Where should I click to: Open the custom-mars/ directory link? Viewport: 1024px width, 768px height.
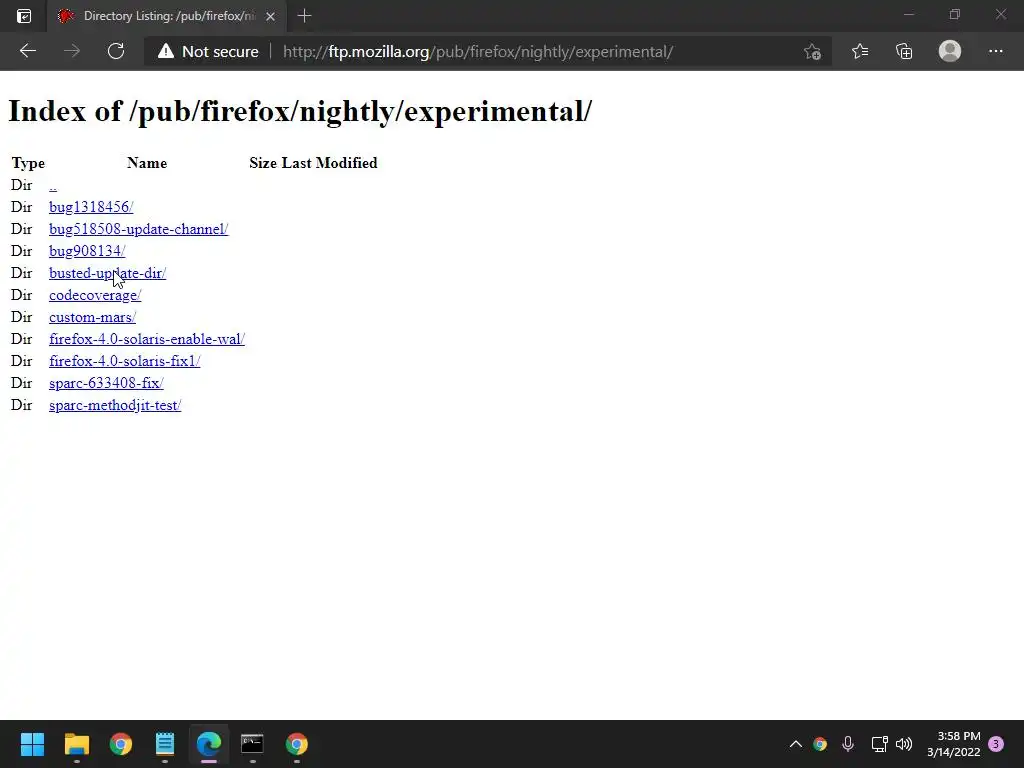(x=92, y=317)
